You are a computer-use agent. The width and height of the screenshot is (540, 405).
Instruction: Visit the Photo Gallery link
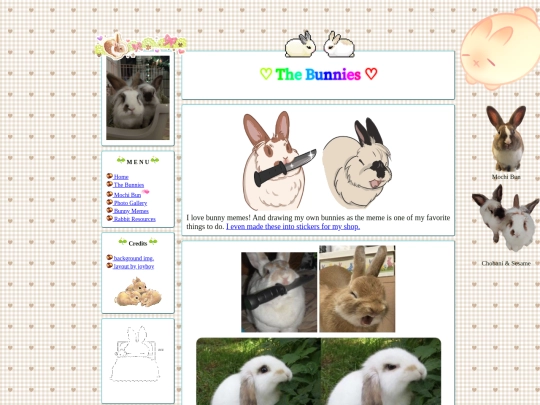pos(130,203)
